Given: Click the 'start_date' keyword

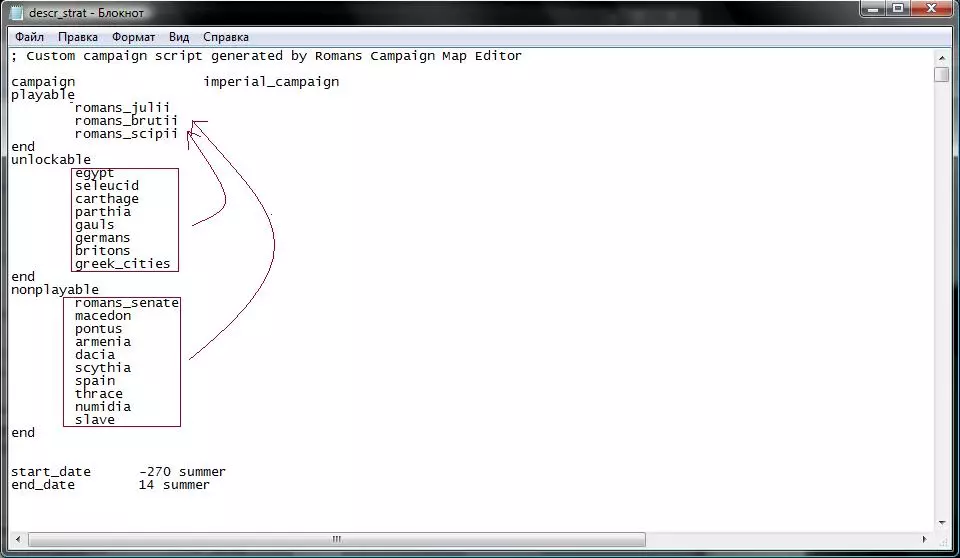Looking at the screenshot, I should coord(51,472).
